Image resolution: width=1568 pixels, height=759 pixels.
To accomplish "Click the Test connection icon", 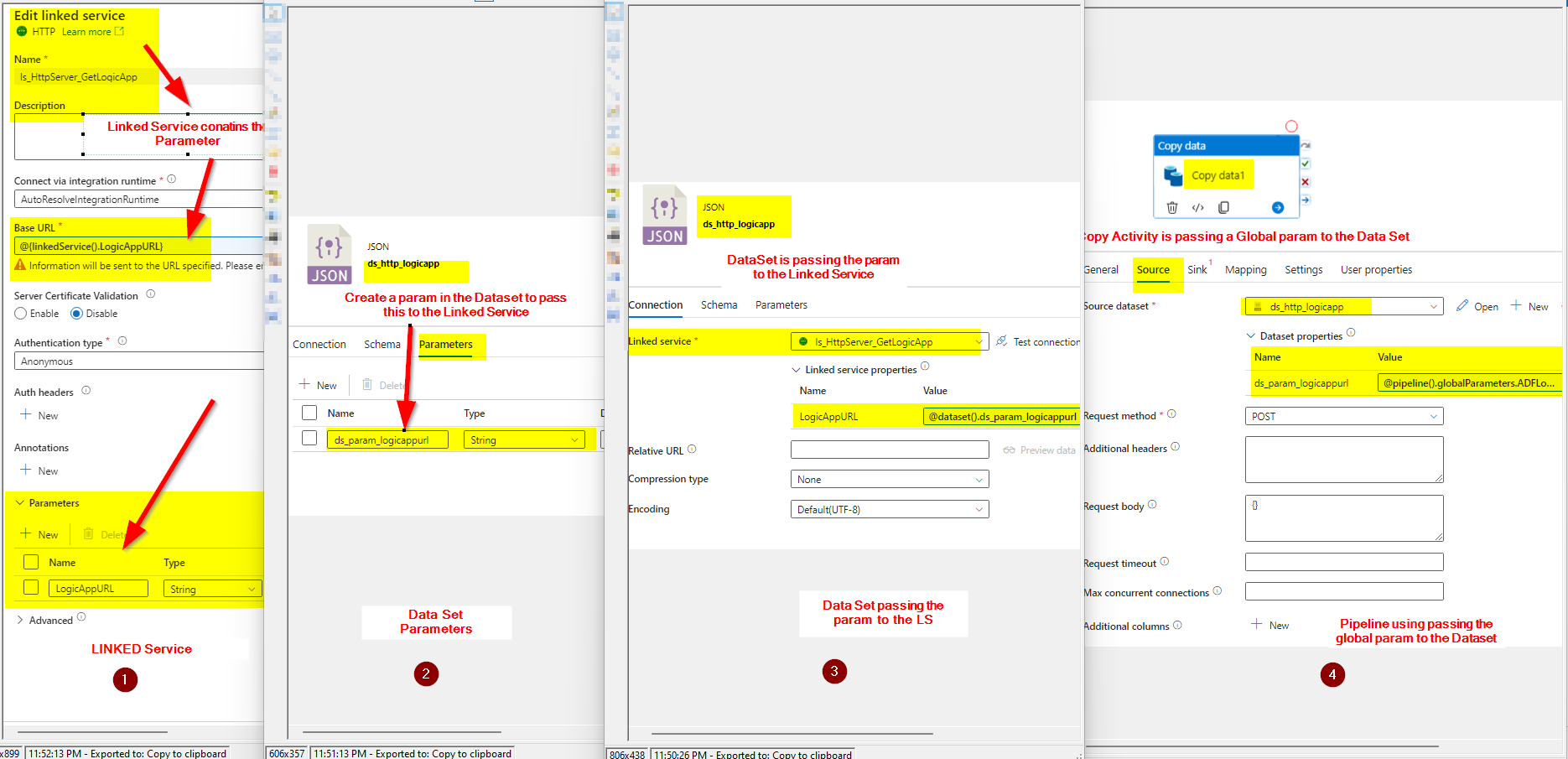I will (1001, 341).
